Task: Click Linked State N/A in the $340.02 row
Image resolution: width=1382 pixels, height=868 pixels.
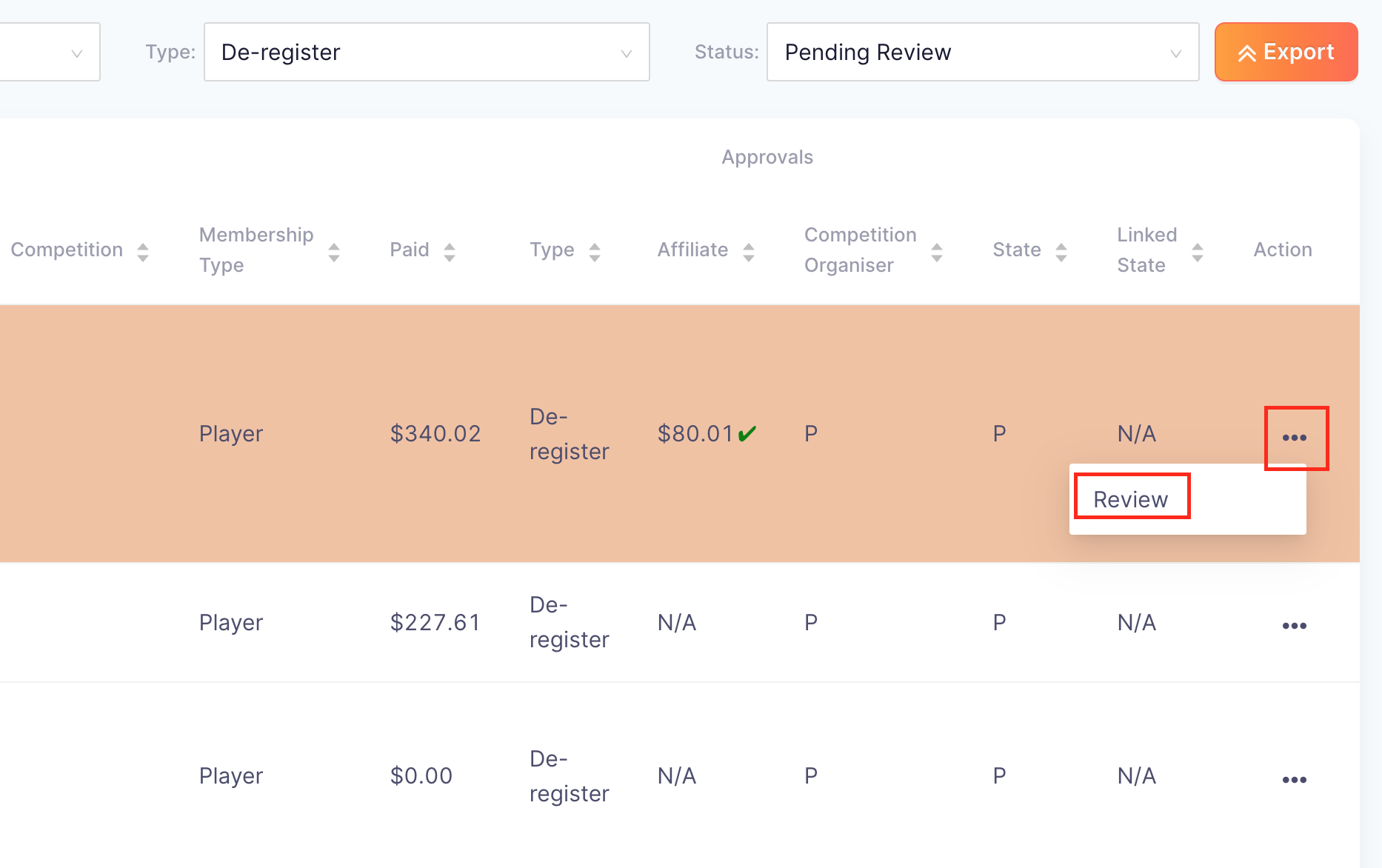Action: tap(1137, 433)
